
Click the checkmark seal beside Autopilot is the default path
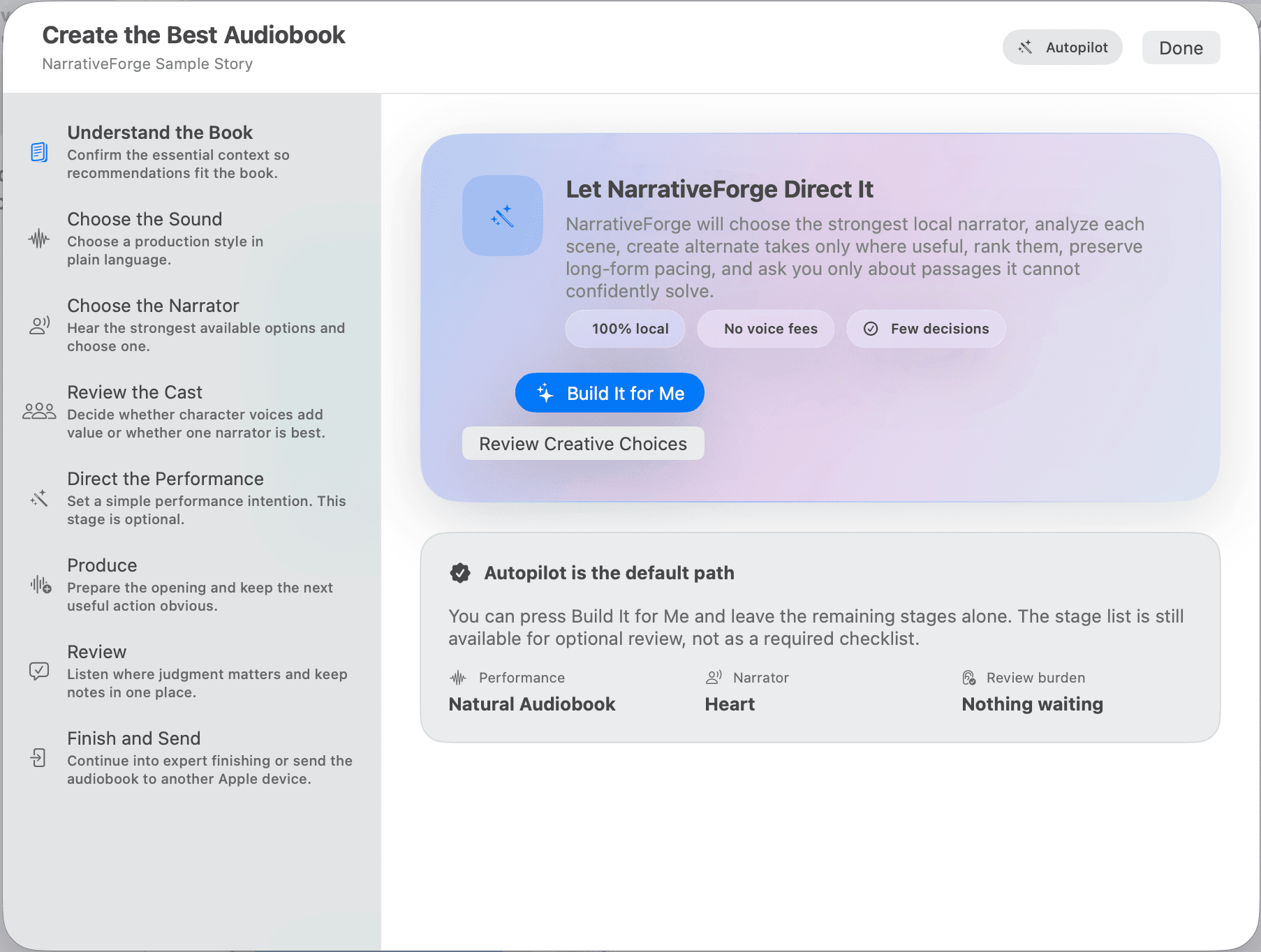460,573
